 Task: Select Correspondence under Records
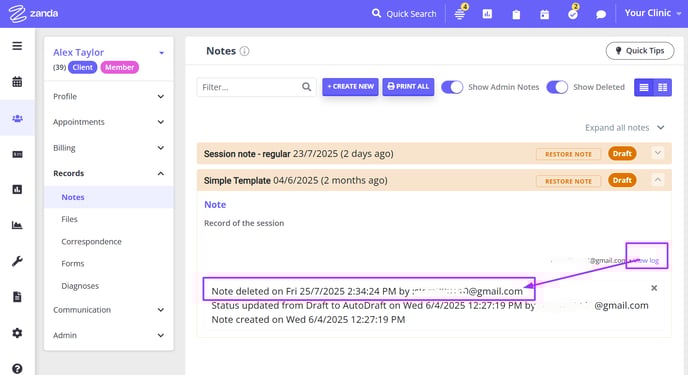pos(91,242)
